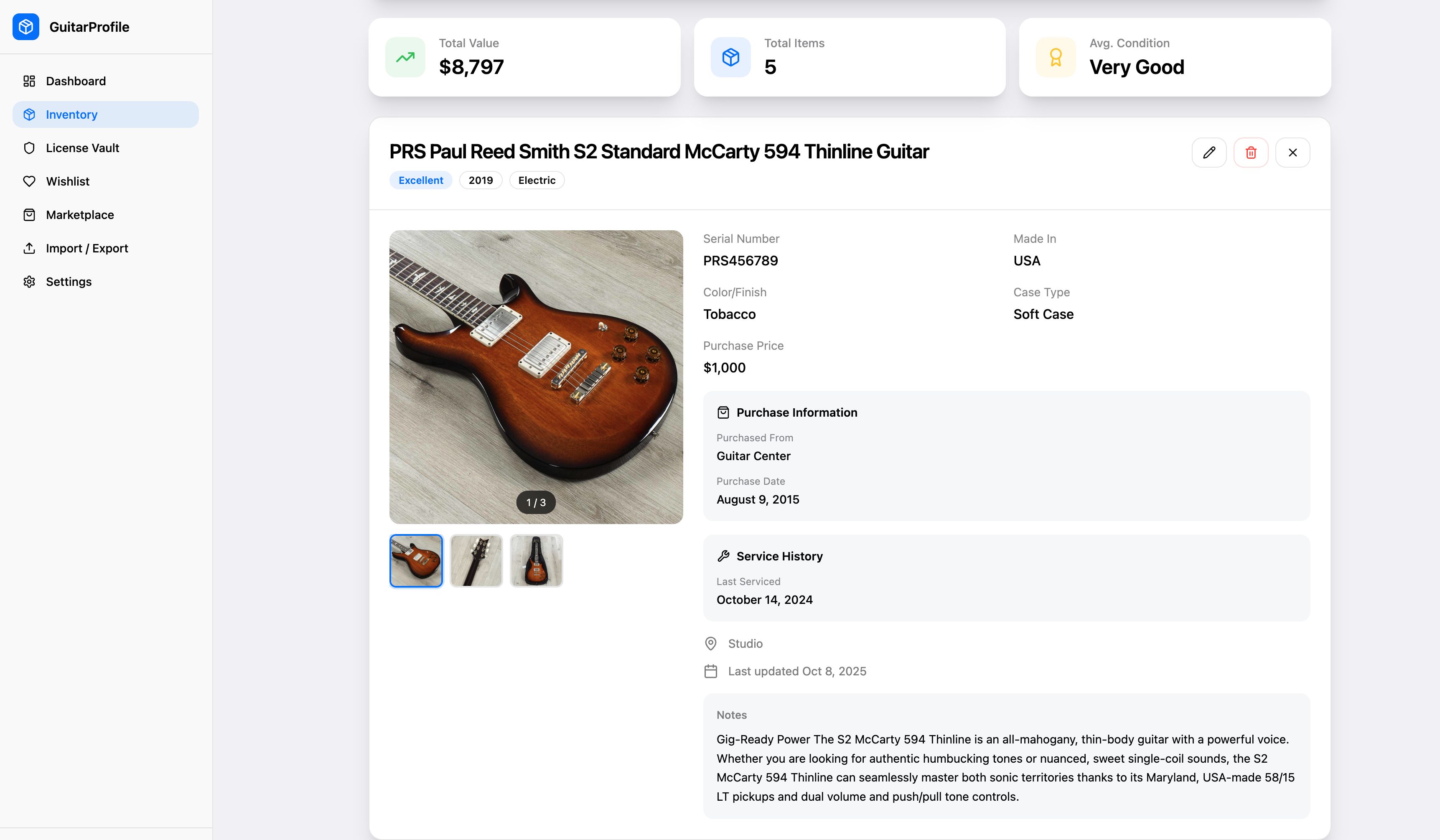Click the Total Value stats card
Viewport: 1440px width, 840px height.
(524, 57)
